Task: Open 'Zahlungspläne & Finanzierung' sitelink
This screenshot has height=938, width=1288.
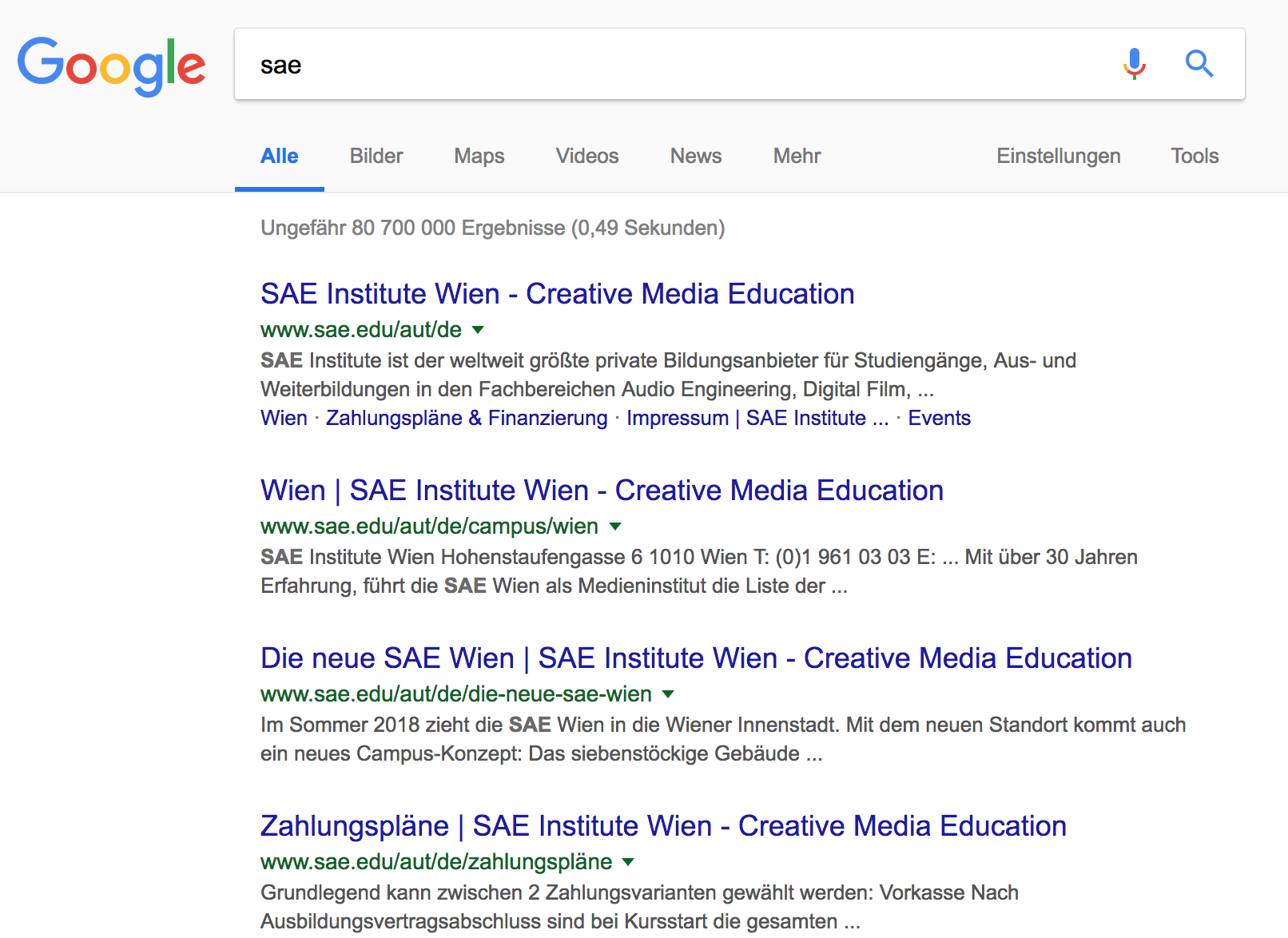Action: tap(467, 418)
